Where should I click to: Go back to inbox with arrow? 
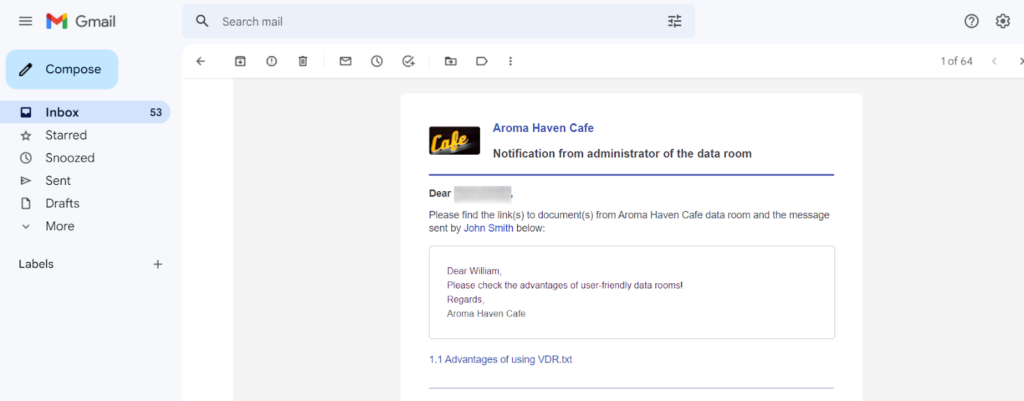pyautogui.click(x=200, y=61)
